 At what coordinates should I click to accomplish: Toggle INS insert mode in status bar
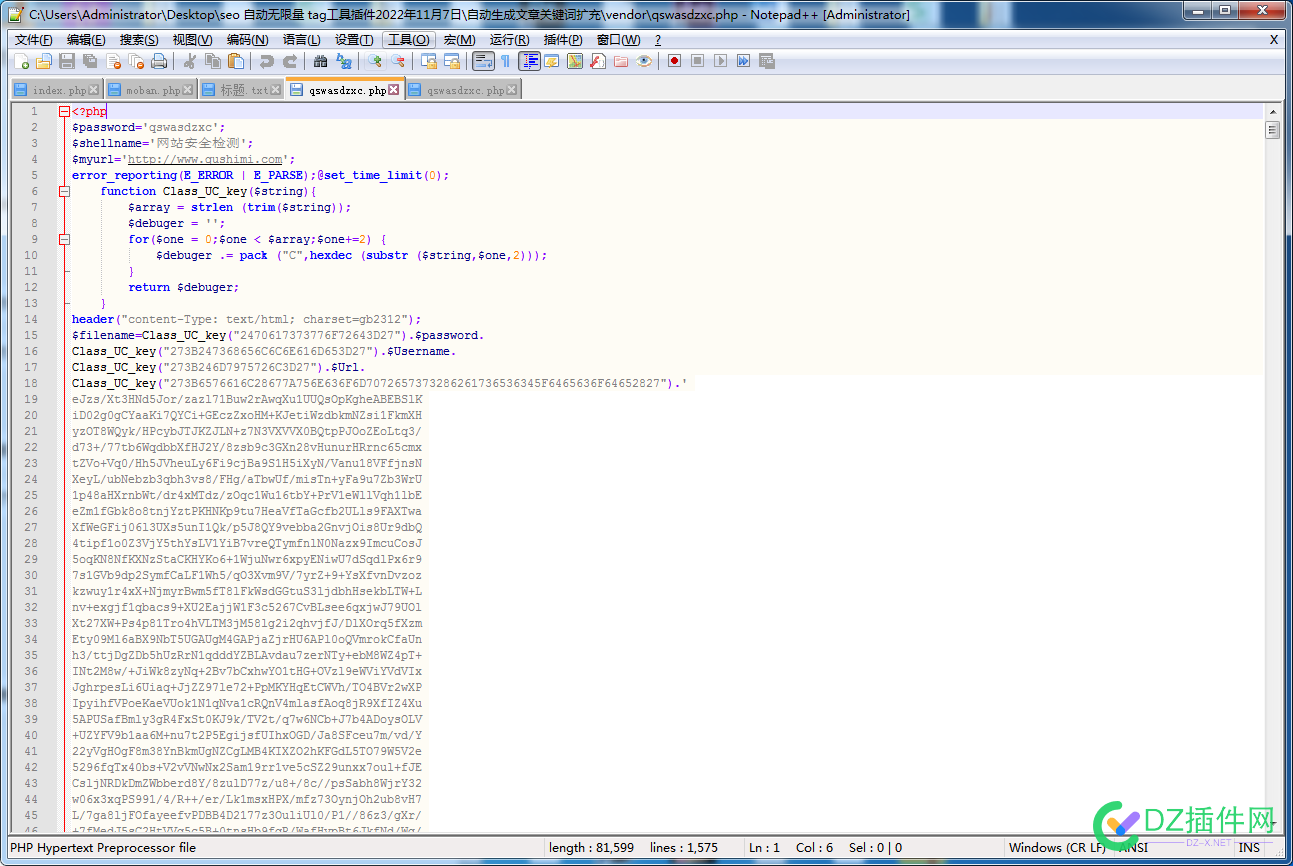tap(1250, 848)
